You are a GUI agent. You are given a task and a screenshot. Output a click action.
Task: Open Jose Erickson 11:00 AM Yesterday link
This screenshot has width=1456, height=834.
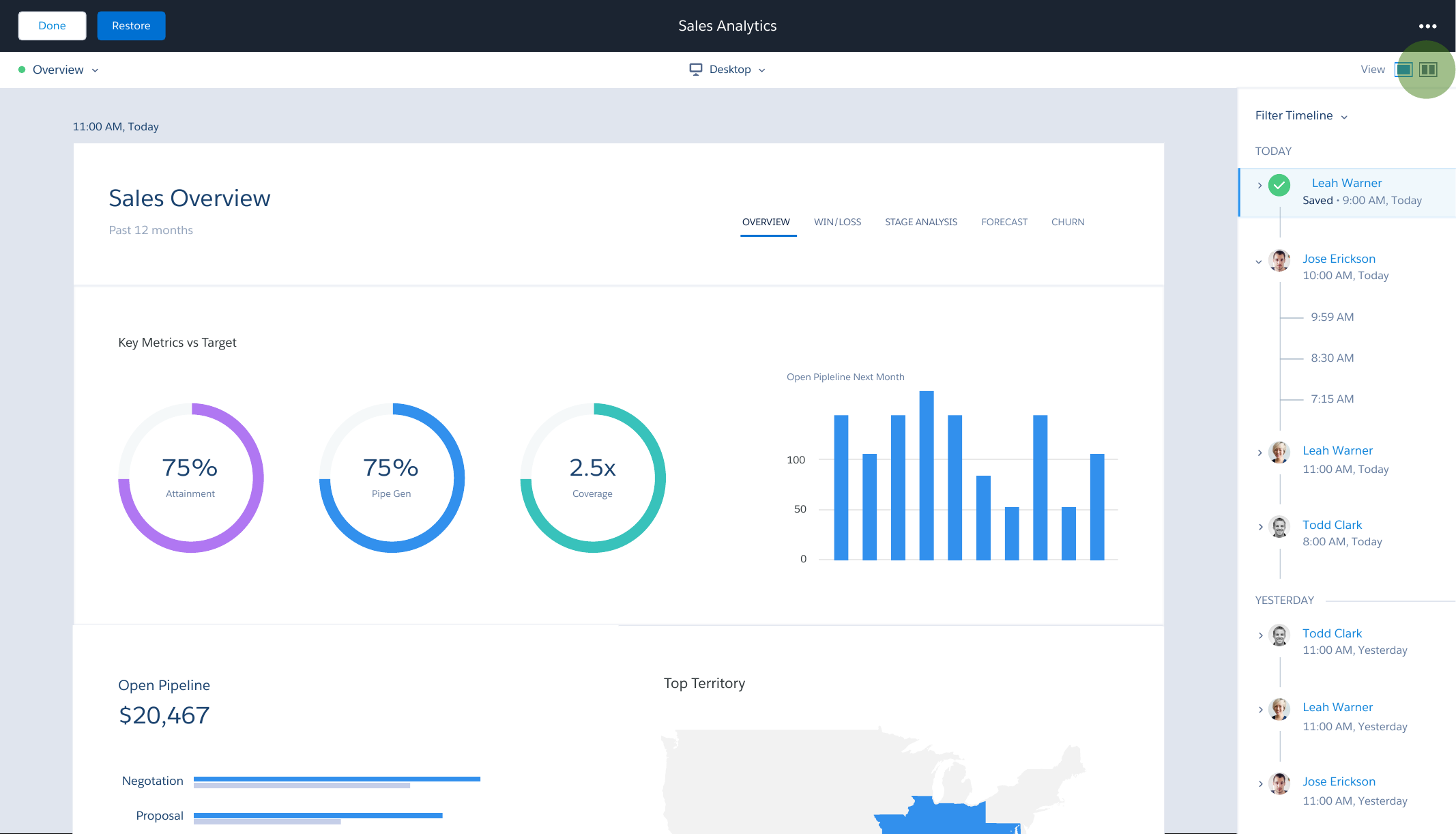(1339, 781)
